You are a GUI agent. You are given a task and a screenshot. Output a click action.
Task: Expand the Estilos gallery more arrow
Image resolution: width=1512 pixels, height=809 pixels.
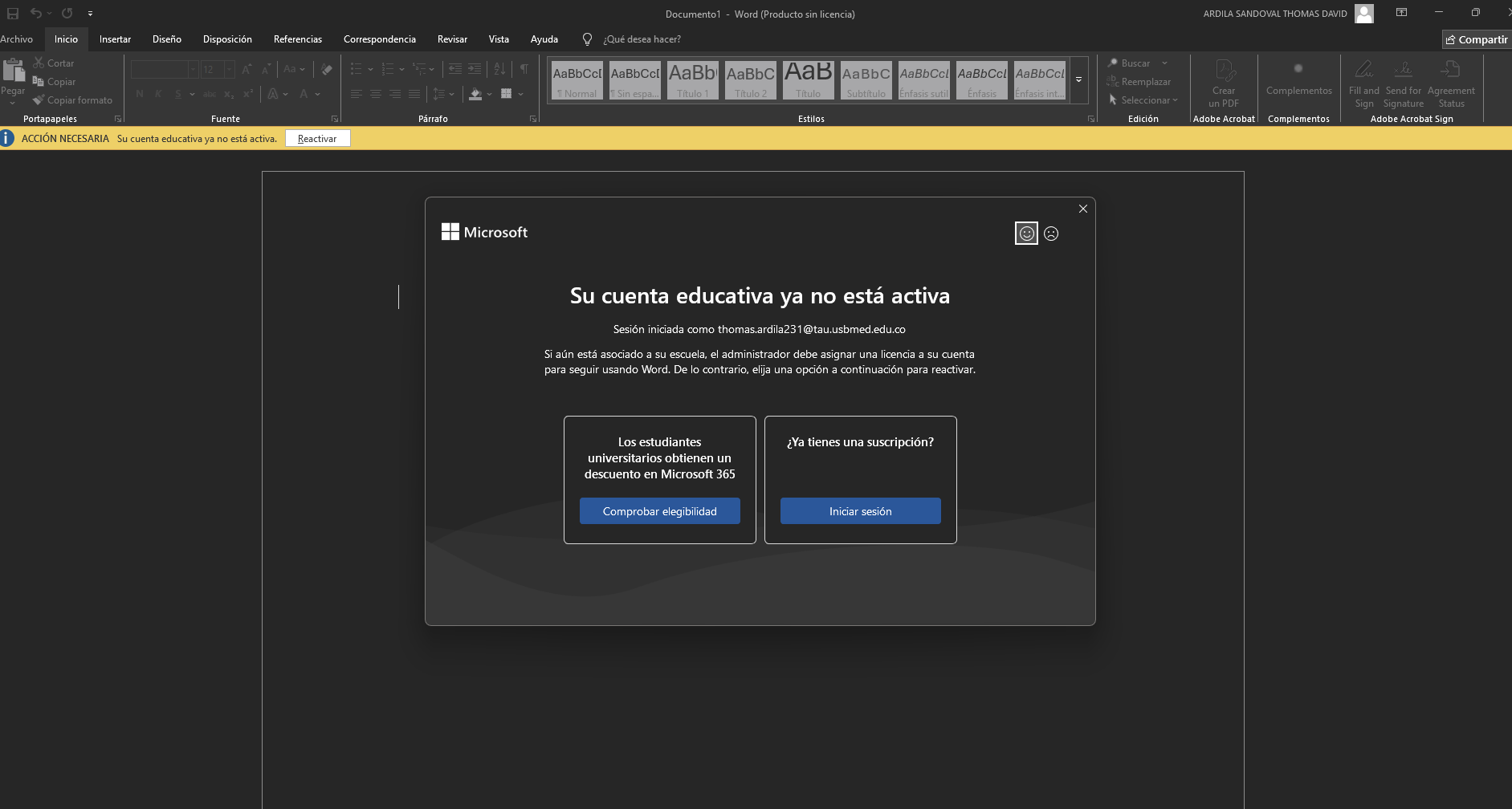[x=1079, y=80]
